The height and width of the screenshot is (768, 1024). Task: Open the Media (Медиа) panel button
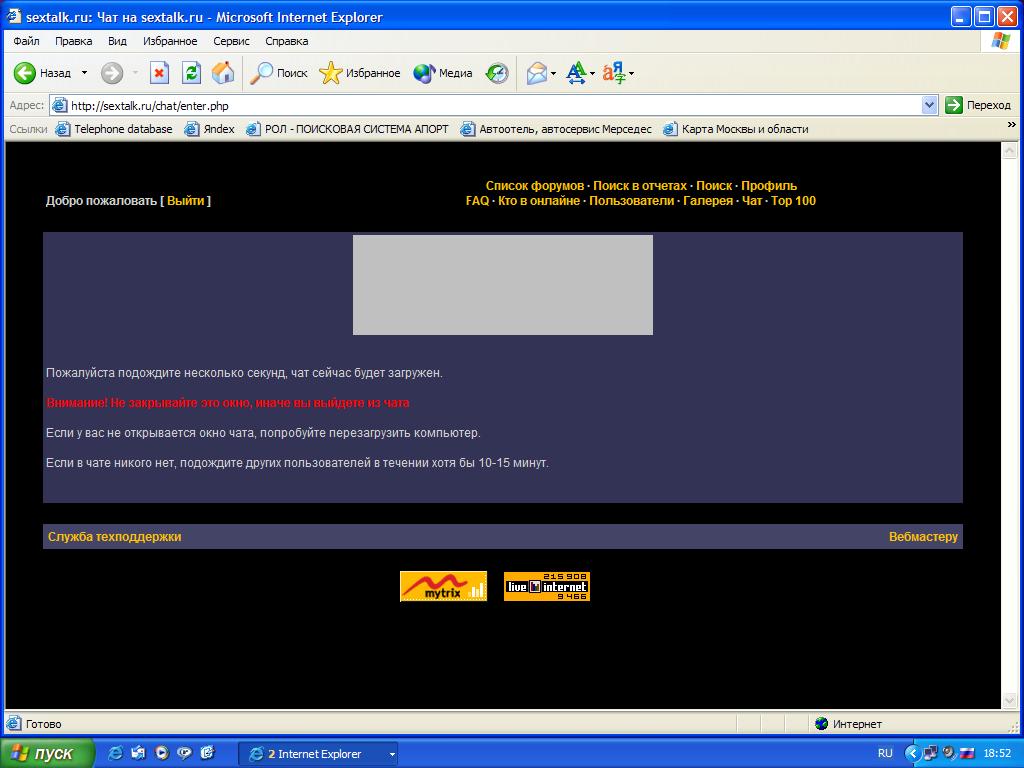pos(443,73)
